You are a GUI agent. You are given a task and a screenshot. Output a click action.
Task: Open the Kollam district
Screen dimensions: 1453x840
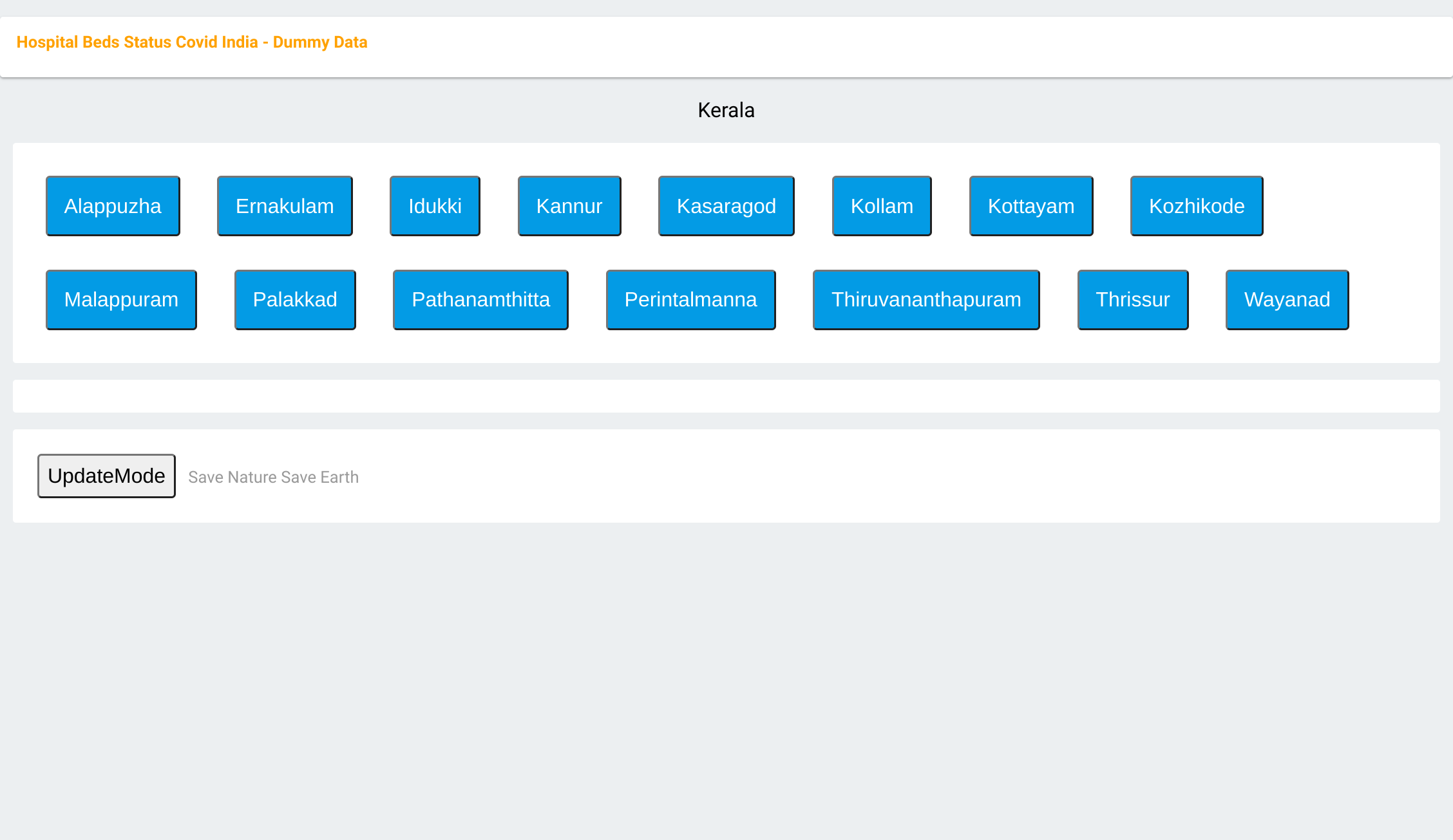click(x=882, y=206)
